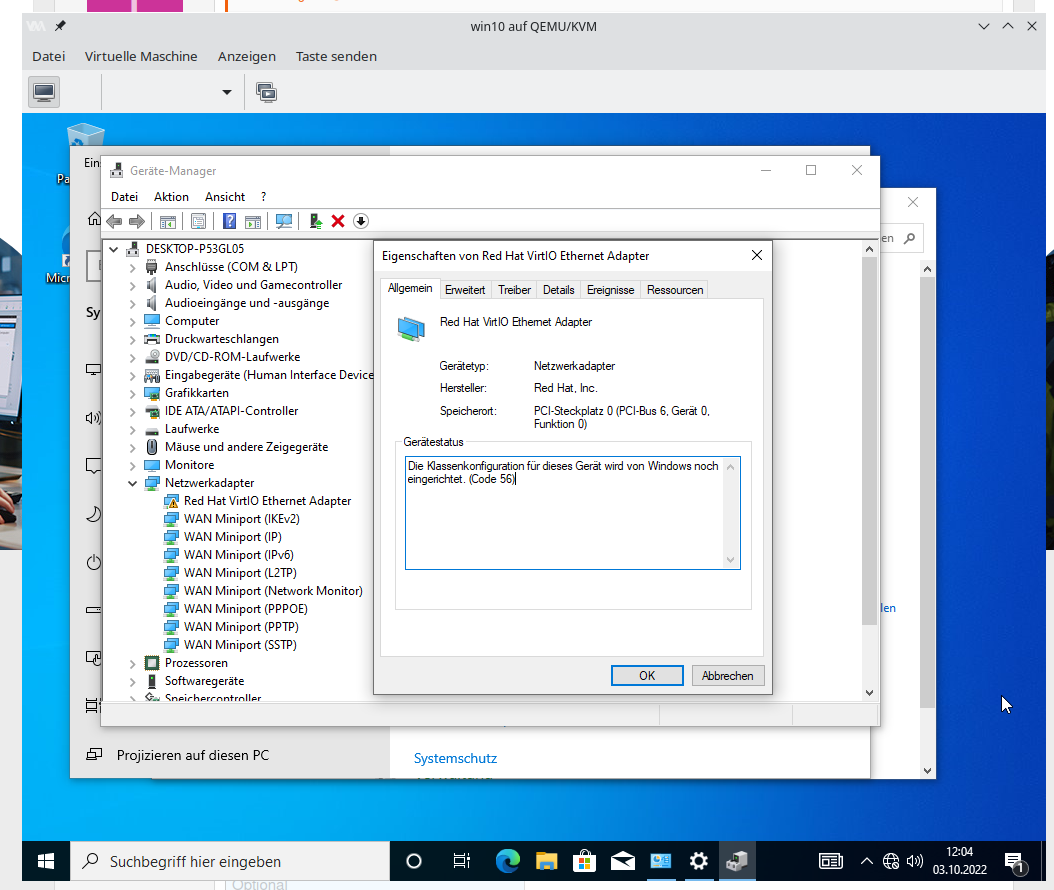Expand the Prozessoren node
The image size is (1054, 890).
(x=132, y=663)
